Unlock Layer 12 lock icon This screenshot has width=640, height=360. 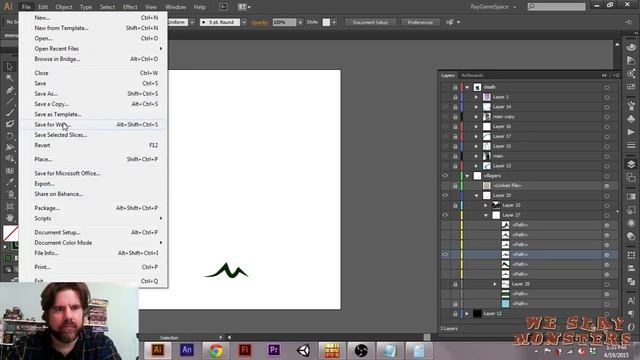pyautogui.click(x=455, y=313)
